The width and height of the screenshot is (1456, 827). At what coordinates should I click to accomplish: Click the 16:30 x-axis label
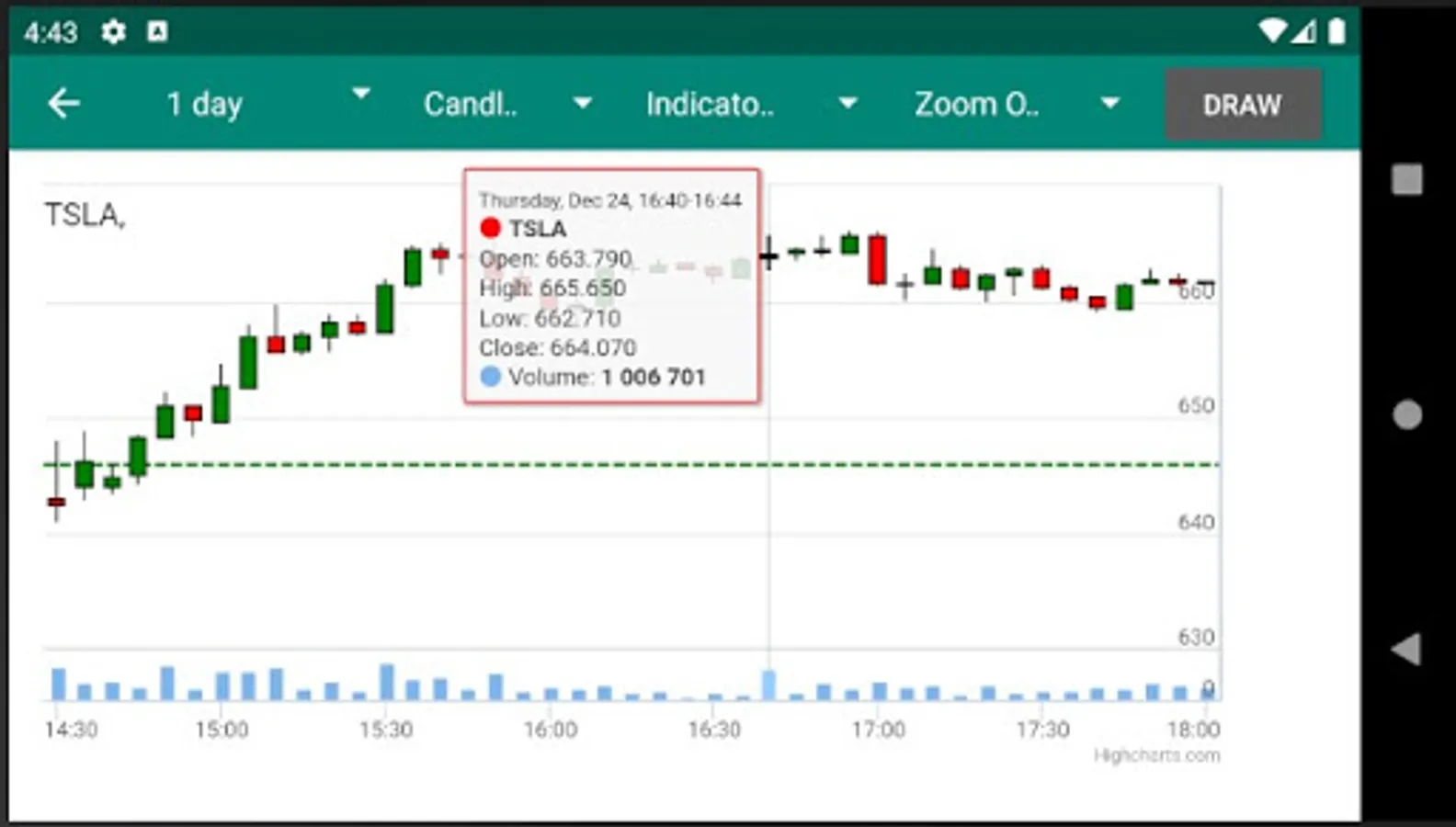[714, 730]
